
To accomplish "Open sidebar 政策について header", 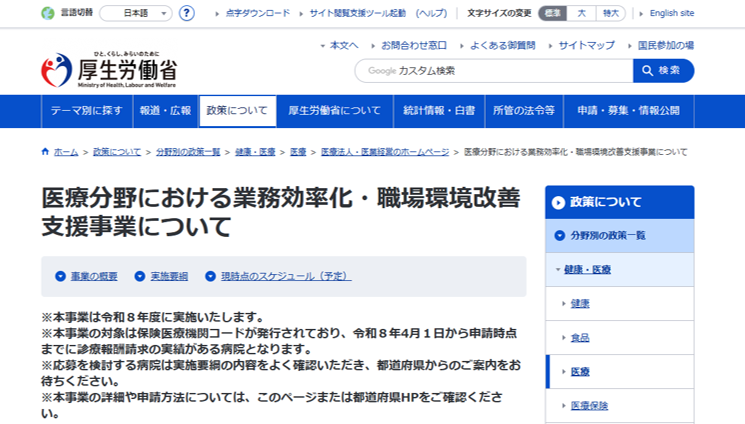I will click(x=620, y=202).
